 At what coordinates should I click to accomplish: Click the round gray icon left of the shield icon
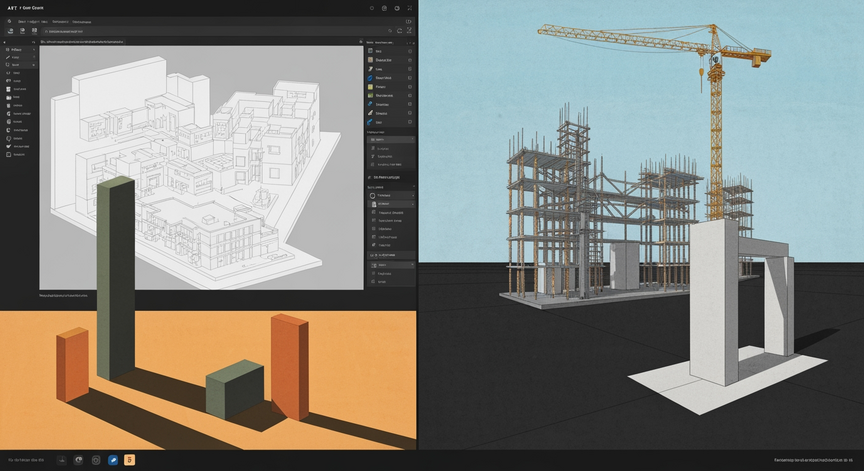point(79,460)
